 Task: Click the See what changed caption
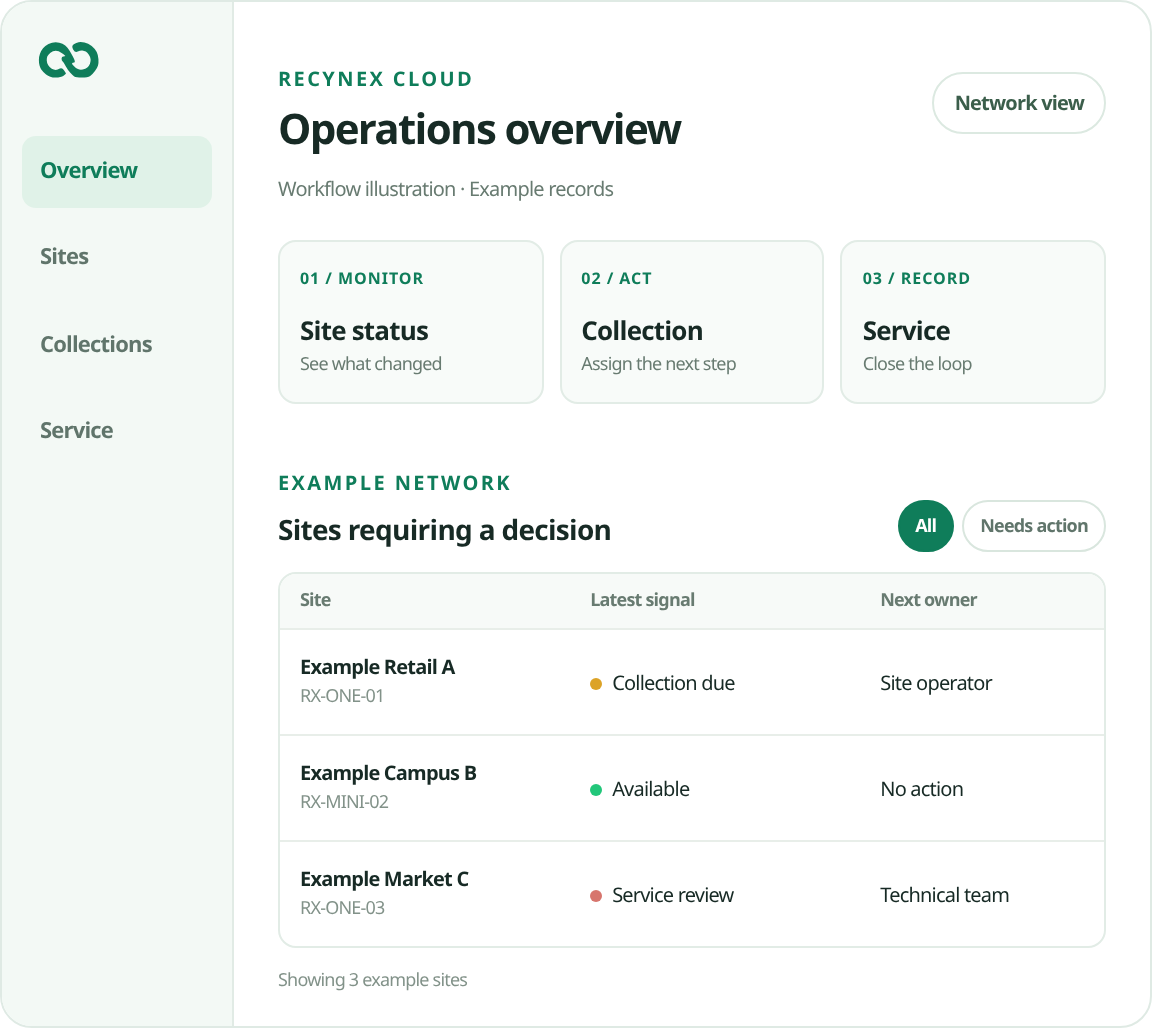tap(370, 364)
